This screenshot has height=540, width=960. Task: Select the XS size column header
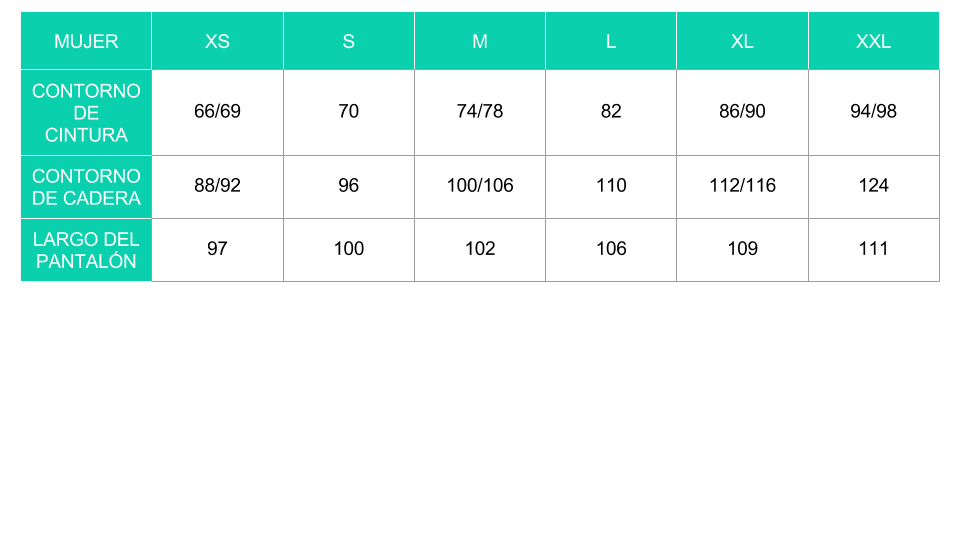click(217, 41)
